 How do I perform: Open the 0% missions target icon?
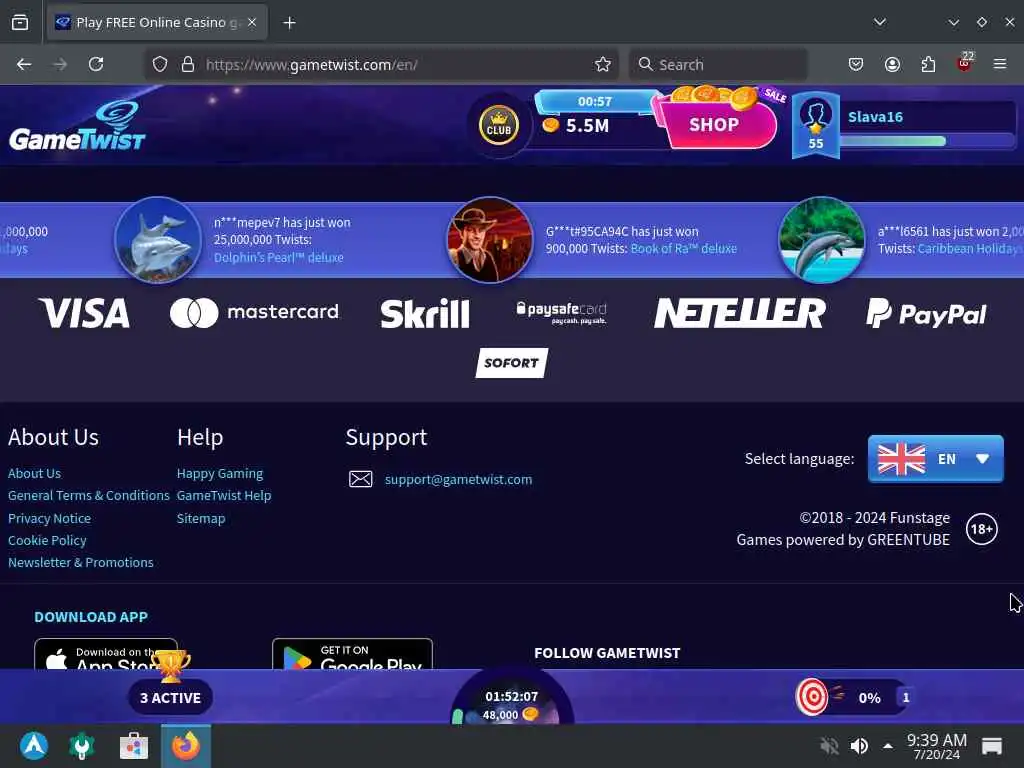tap(812, 697)
